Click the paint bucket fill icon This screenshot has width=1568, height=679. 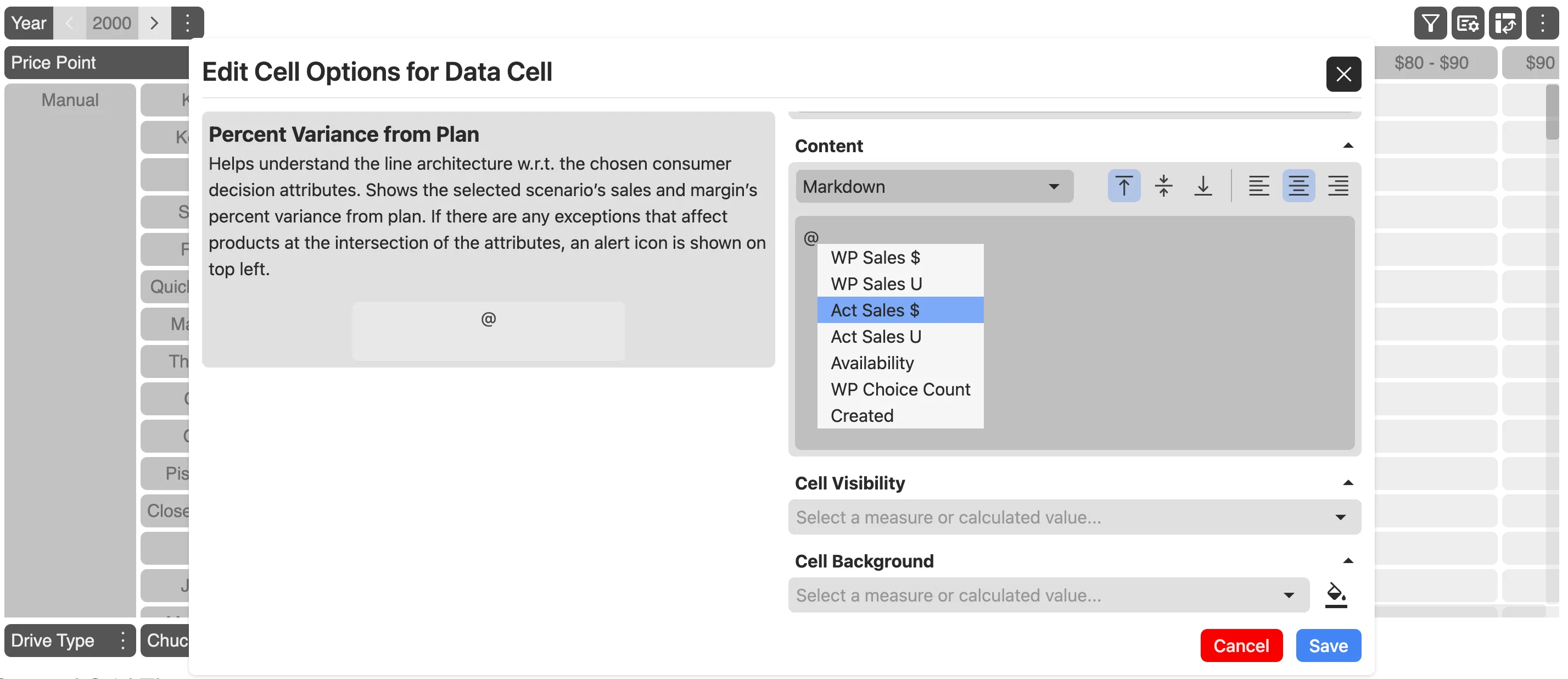click(x=1335, y=595)
